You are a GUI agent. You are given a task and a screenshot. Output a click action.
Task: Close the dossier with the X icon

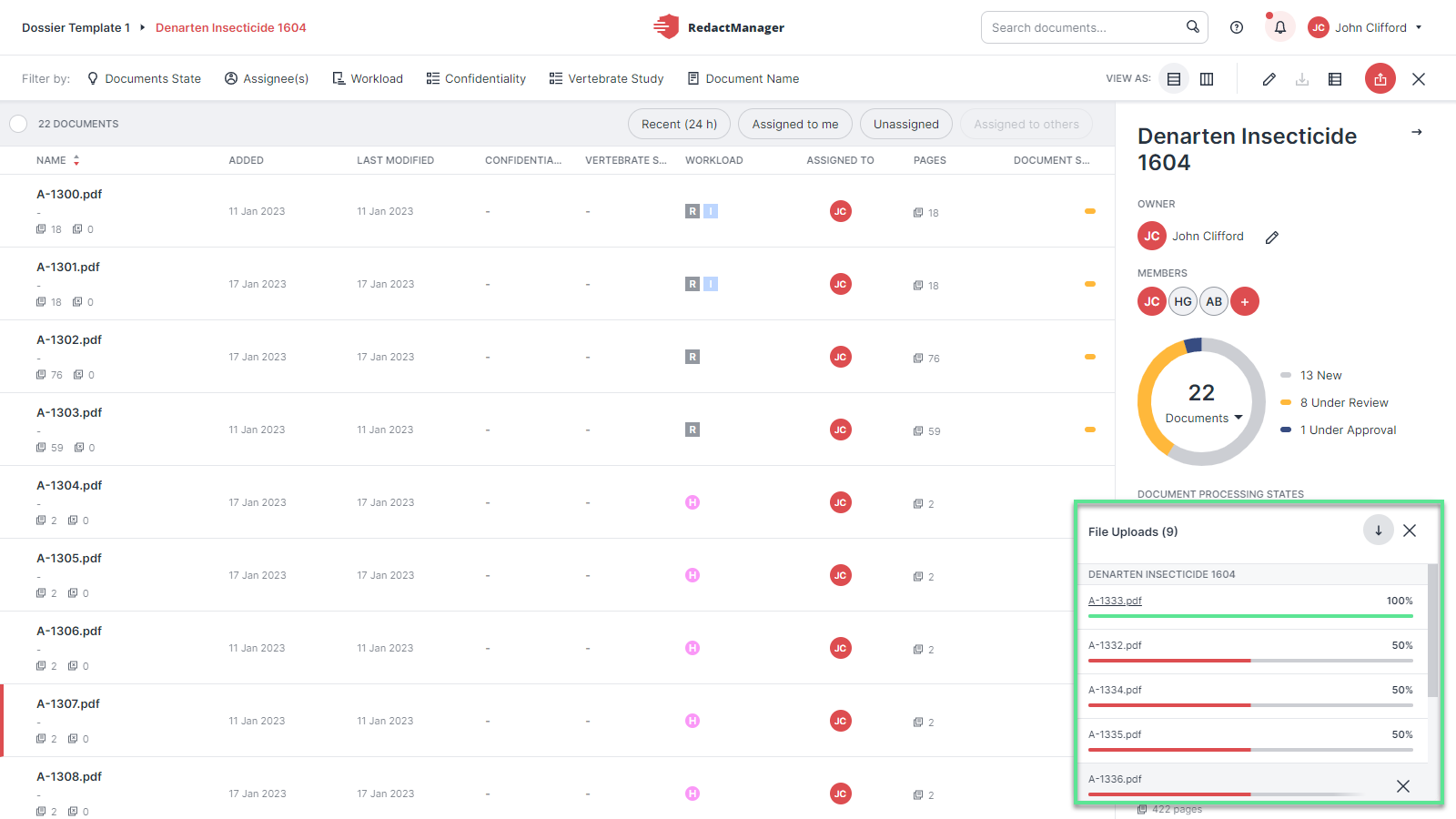click(x=1419, y=79)
